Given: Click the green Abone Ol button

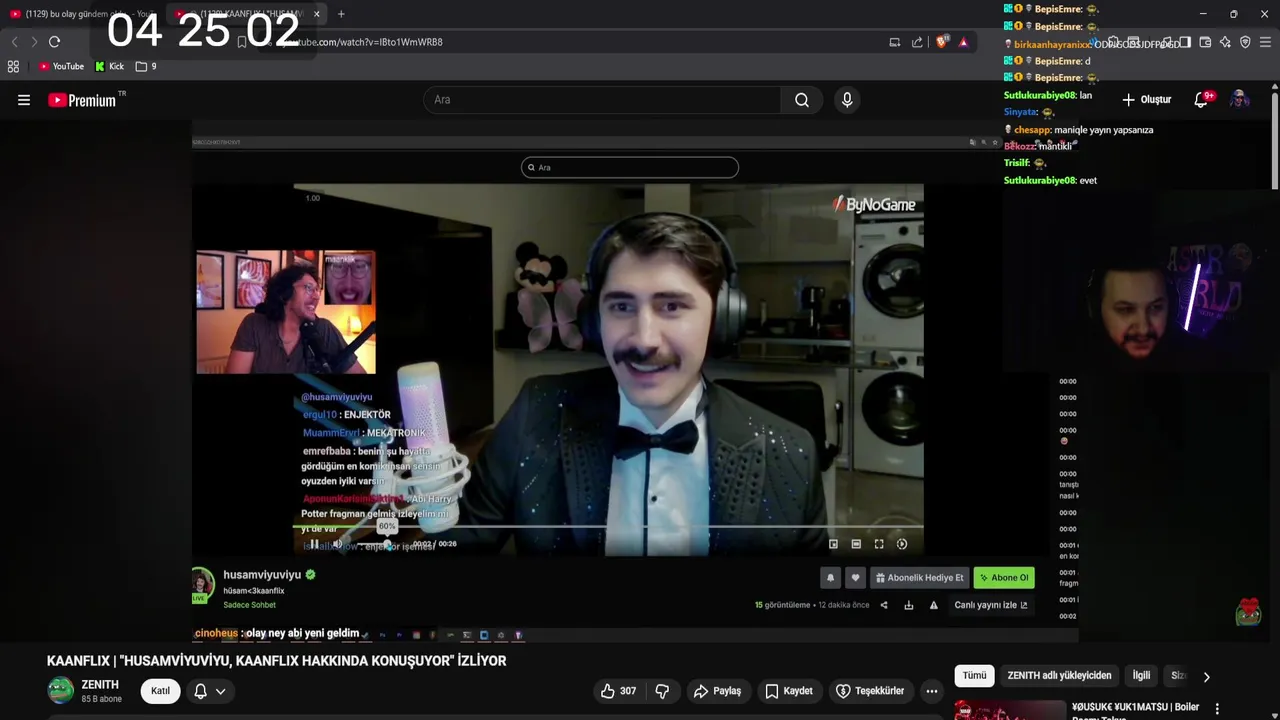Looking at the screenshot, I should click(1004, 578).
